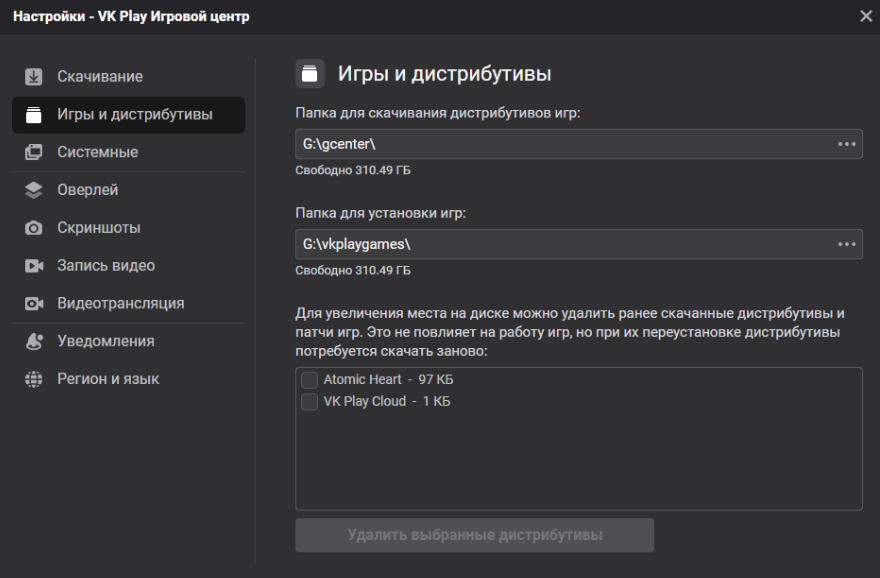Select the Игры и дистрибутивы sidebar item
The image size is (880, 578).
click(129, 114)
